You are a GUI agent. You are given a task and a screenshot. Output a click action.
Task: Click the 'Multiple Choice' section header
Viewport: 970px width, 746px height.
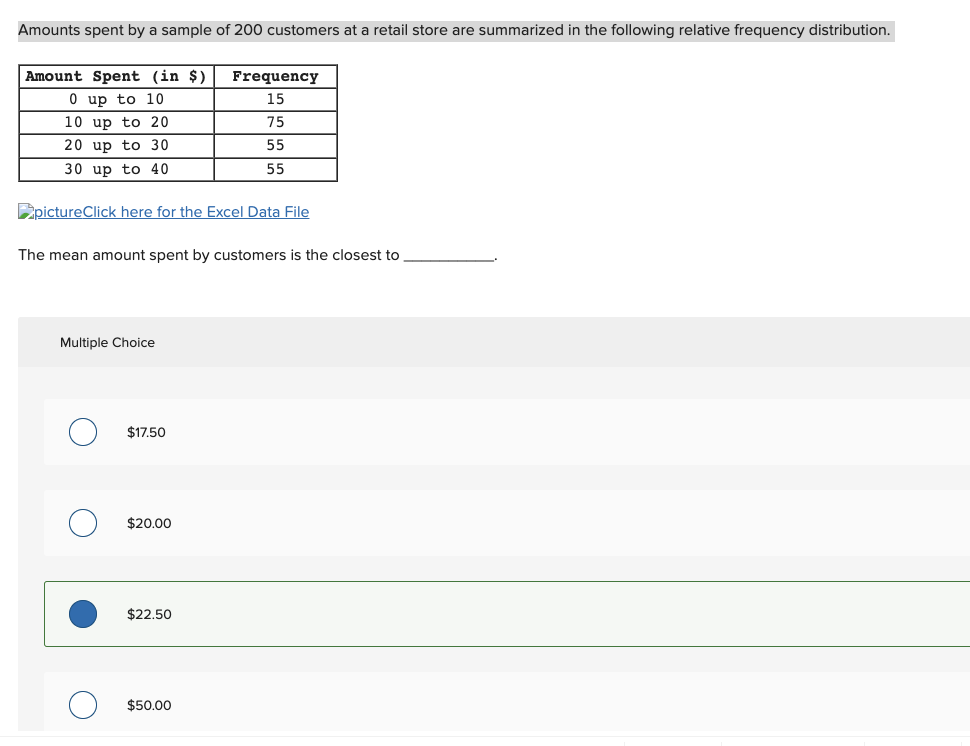coord(107,342)
